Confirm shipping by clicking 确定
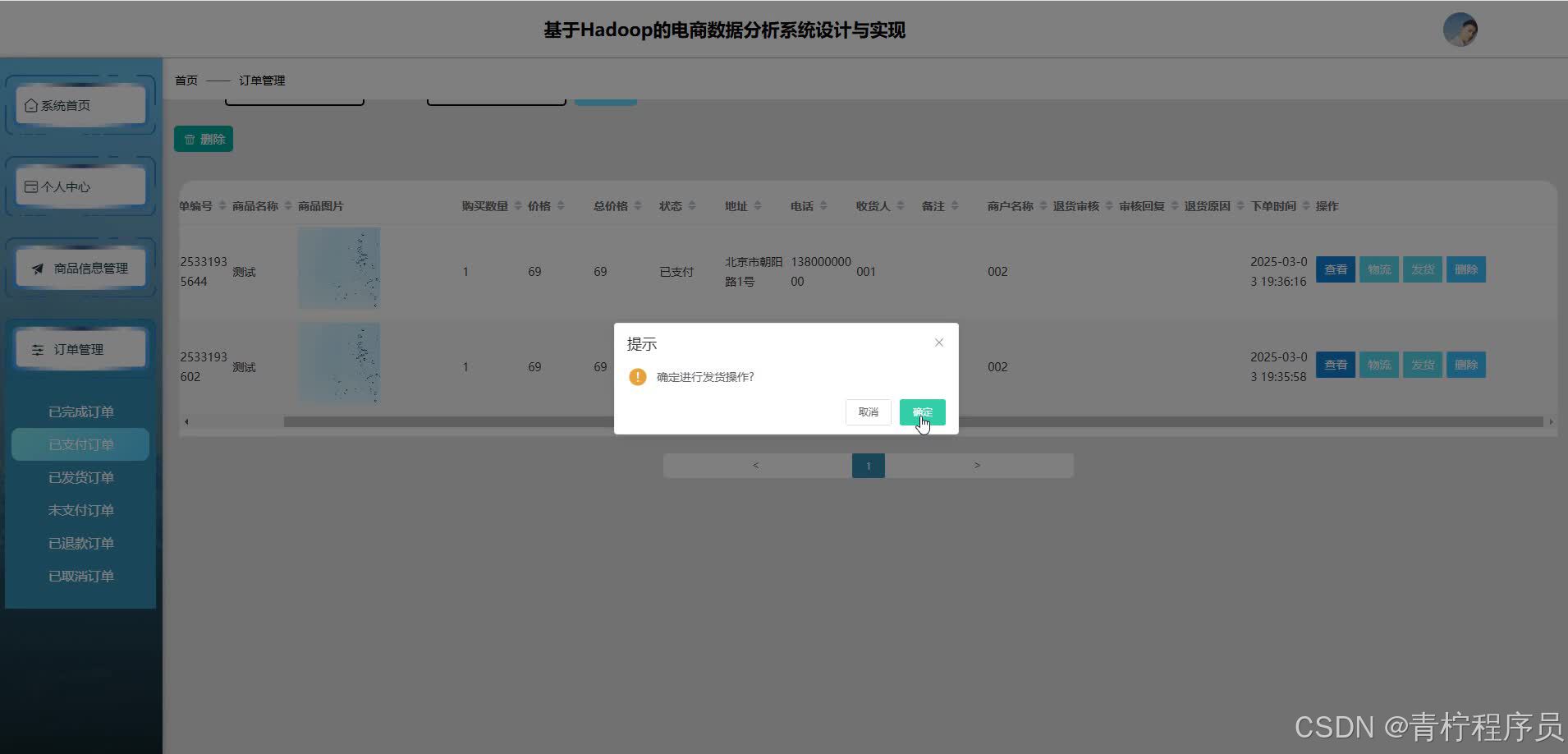The height and width of the screenshot is (754, 1568). [x=921, y=411]
